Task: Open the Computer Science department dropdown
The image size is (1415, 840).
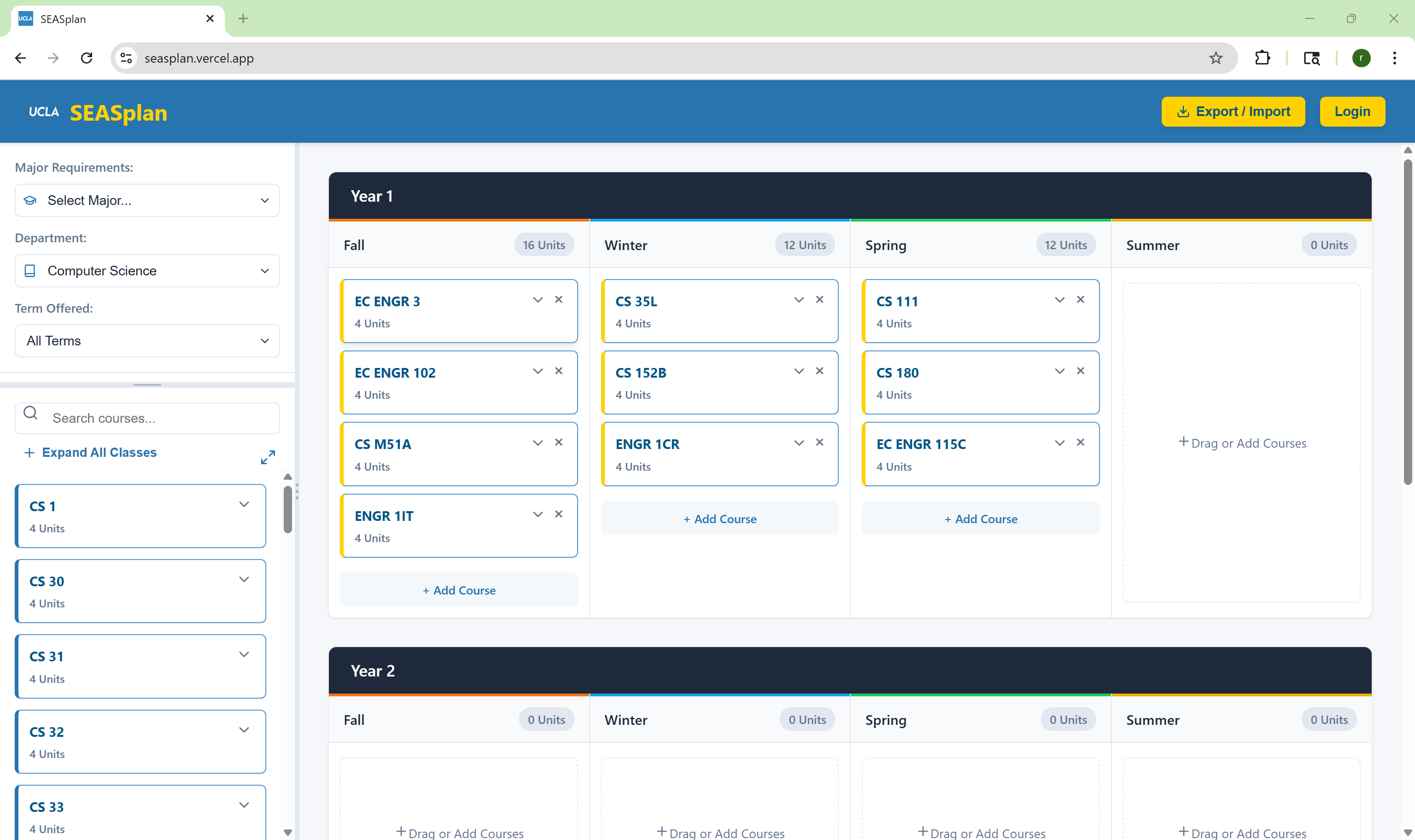Action: (147, 271)
